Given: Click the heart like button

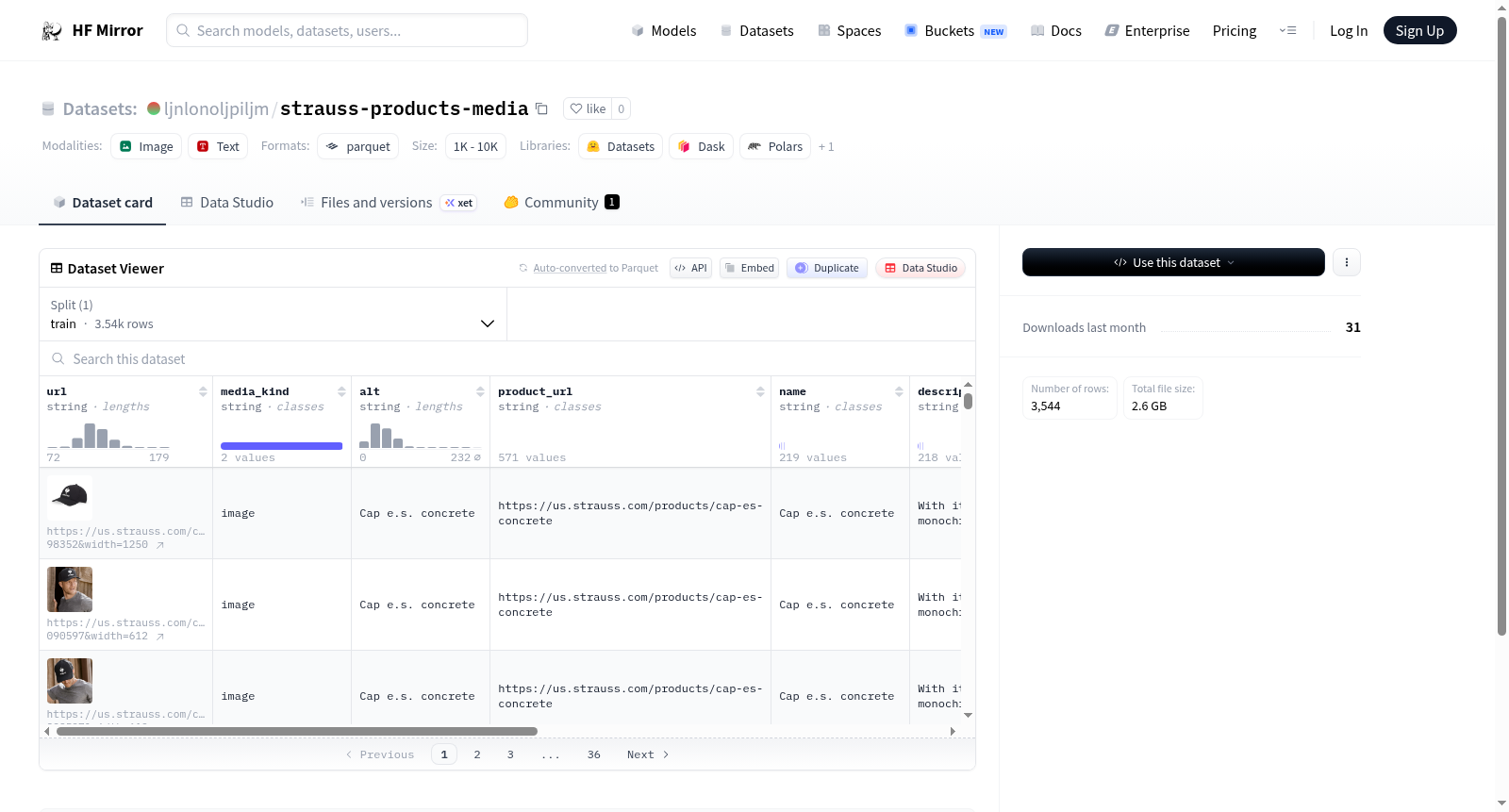Looking at the screenshot, I should 588,108.
